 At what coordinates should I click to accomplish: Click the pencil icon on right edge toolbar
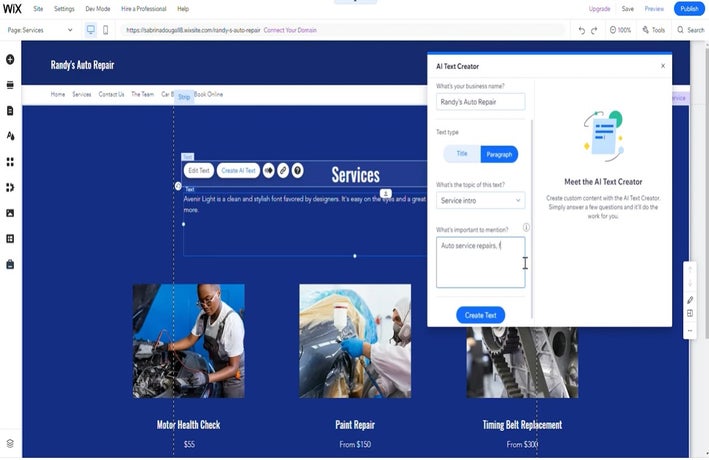(x=690, y=300)
